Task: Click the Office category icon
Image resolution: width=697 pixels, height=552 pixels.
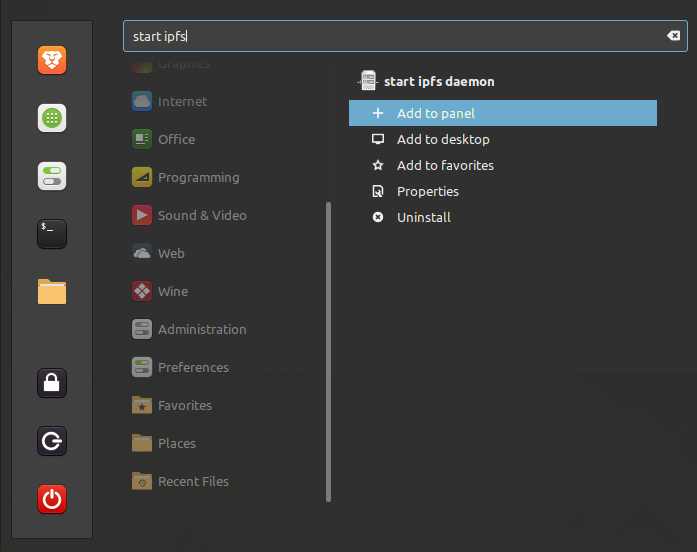Action: [142, 139]
